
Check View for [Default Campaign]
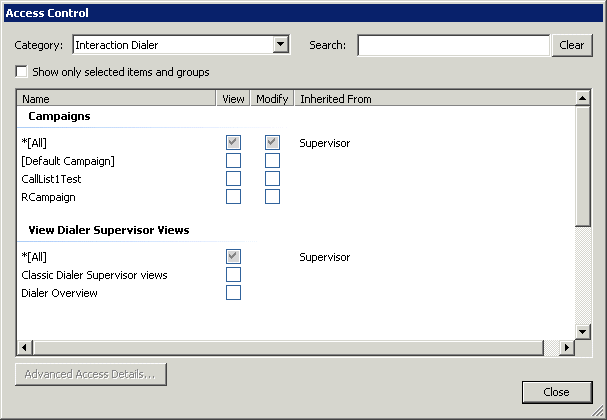[x=233, y=161]
